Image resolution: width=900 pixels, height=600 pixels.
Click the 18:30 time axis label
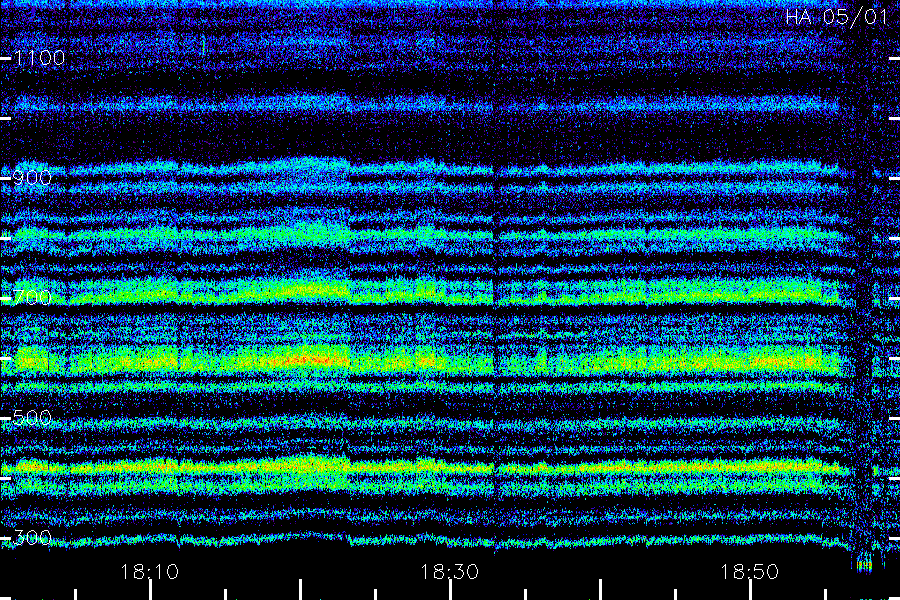[449, 572]
